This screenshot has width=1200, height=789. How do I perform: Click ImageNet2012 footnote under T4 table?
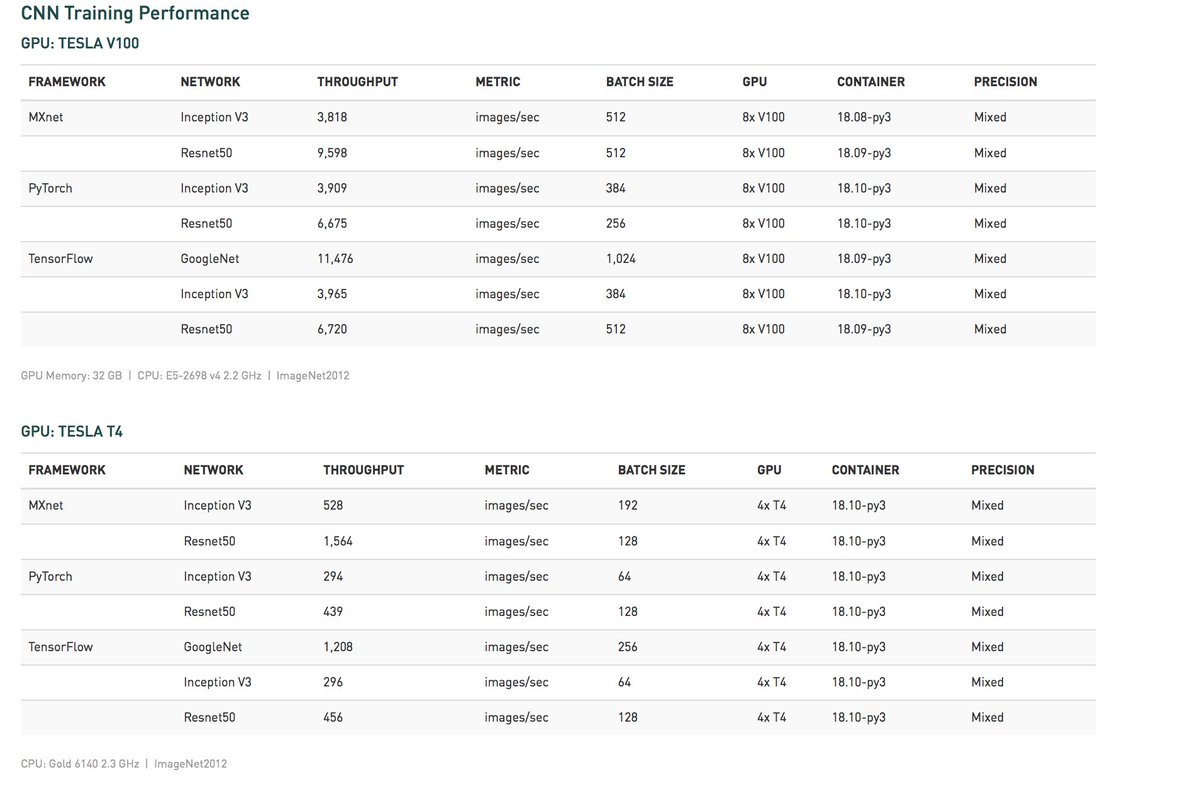coord(190,764)
